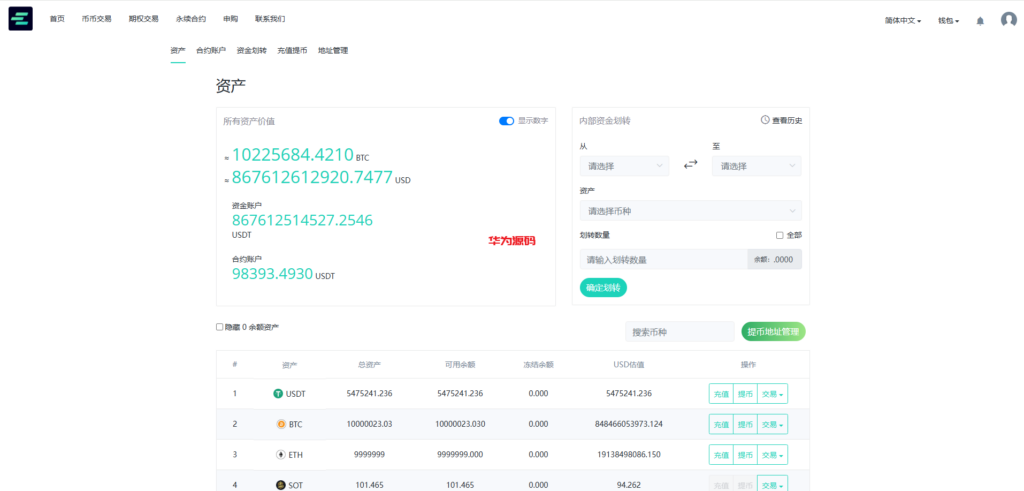This screenshot has height=491, width=1024.
Task: Click the 总资产 column header
Action: 369,365
